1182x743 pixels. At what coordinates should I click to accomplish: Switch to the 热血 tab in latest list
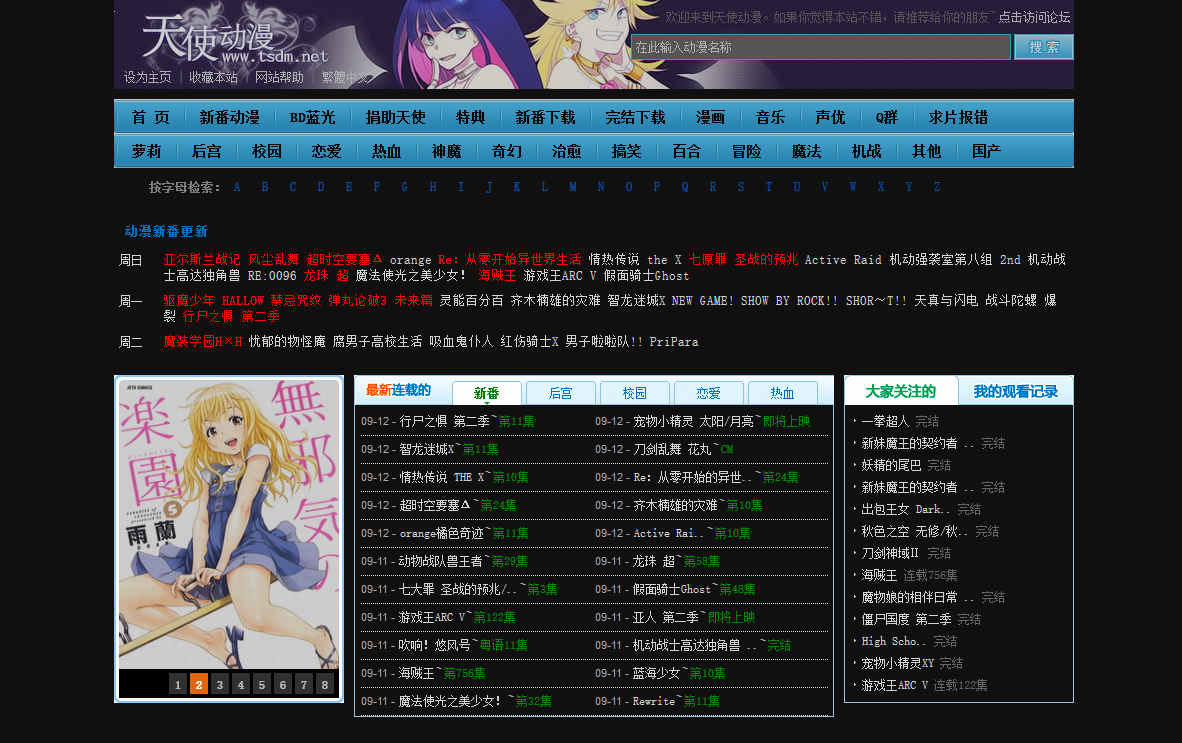coord(782,393)
